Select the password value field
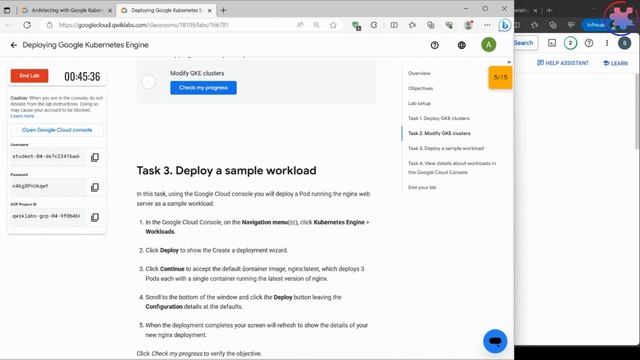Viewport: 640px width, 360px height. [47, 187]
